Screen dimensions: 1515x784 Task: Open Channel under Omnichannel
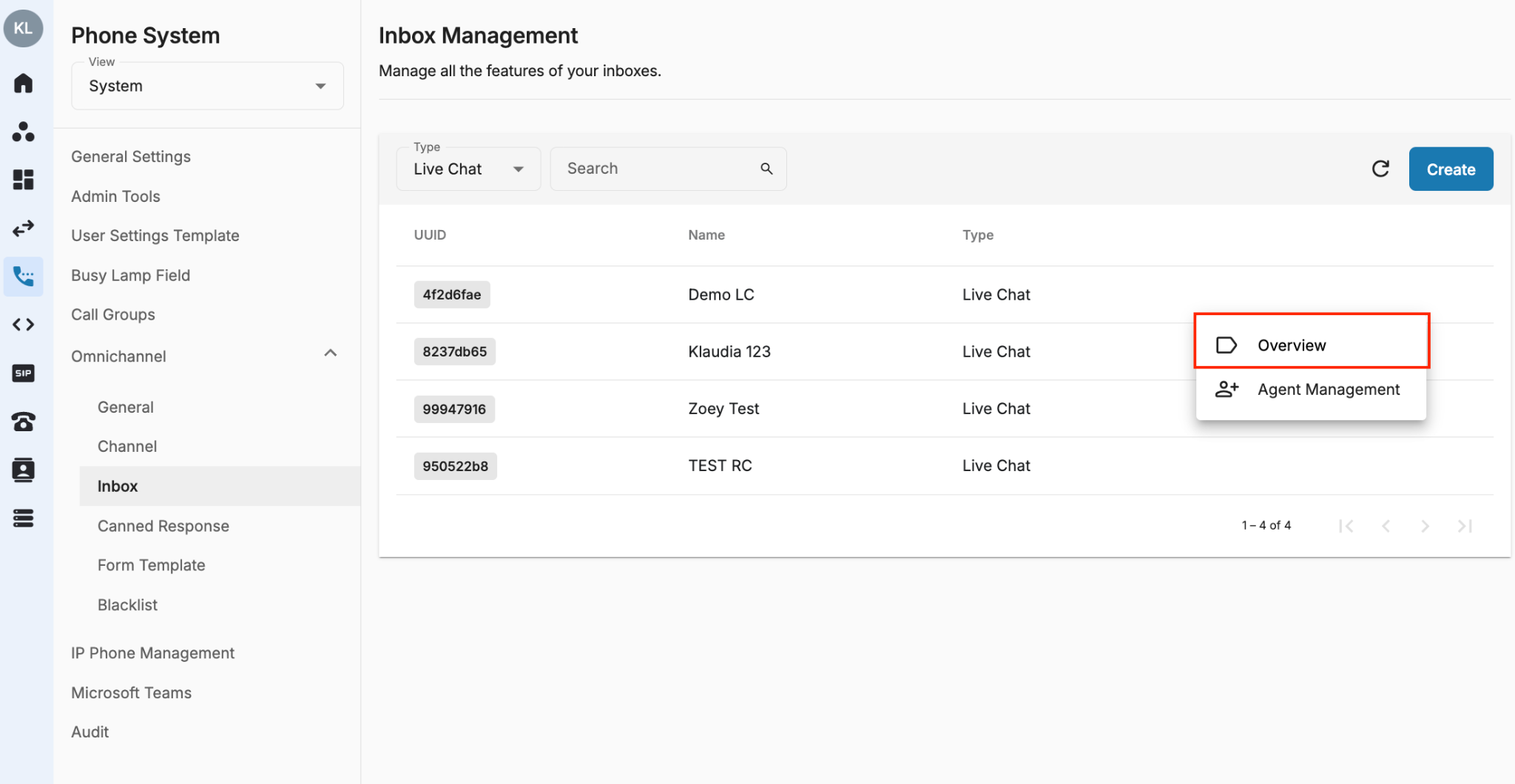[127, 446]
